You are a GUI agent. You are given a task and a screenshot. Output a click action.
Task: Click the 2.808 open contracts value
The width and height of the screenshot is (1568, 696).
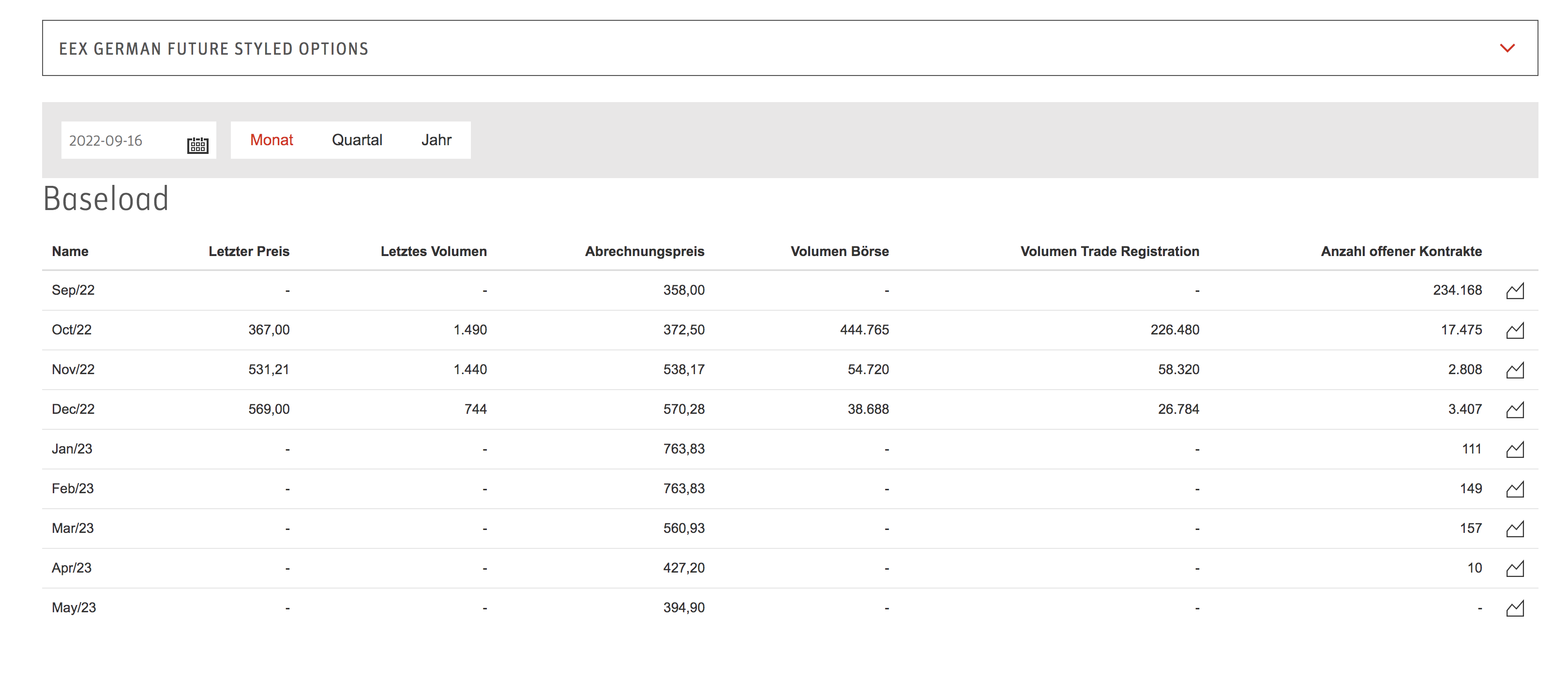coord(1465,370)
